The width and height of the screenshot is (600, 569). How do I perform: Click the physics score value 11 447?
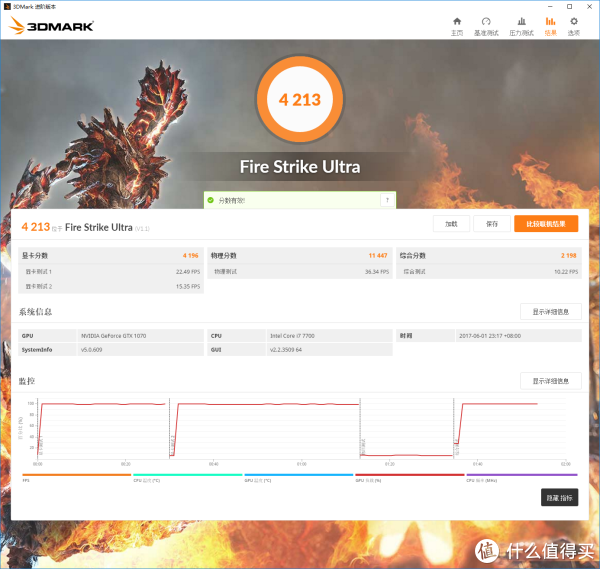click(x=378, y=255)
